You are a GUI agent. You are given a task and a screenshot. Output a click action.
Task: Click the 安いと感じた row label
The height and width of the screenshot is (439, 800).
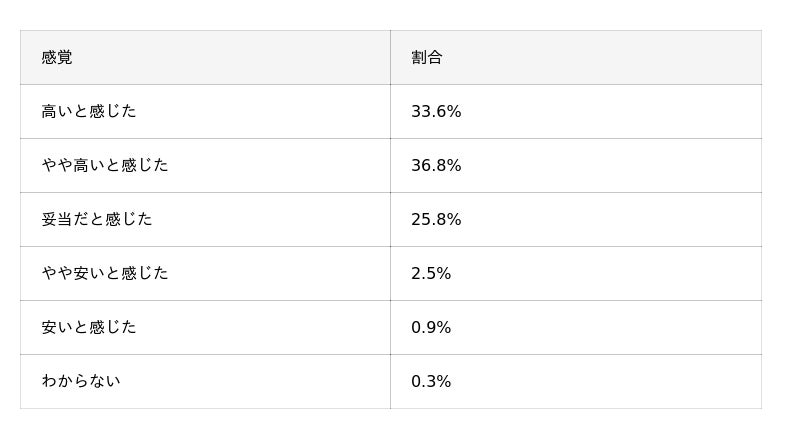[88, 327]
